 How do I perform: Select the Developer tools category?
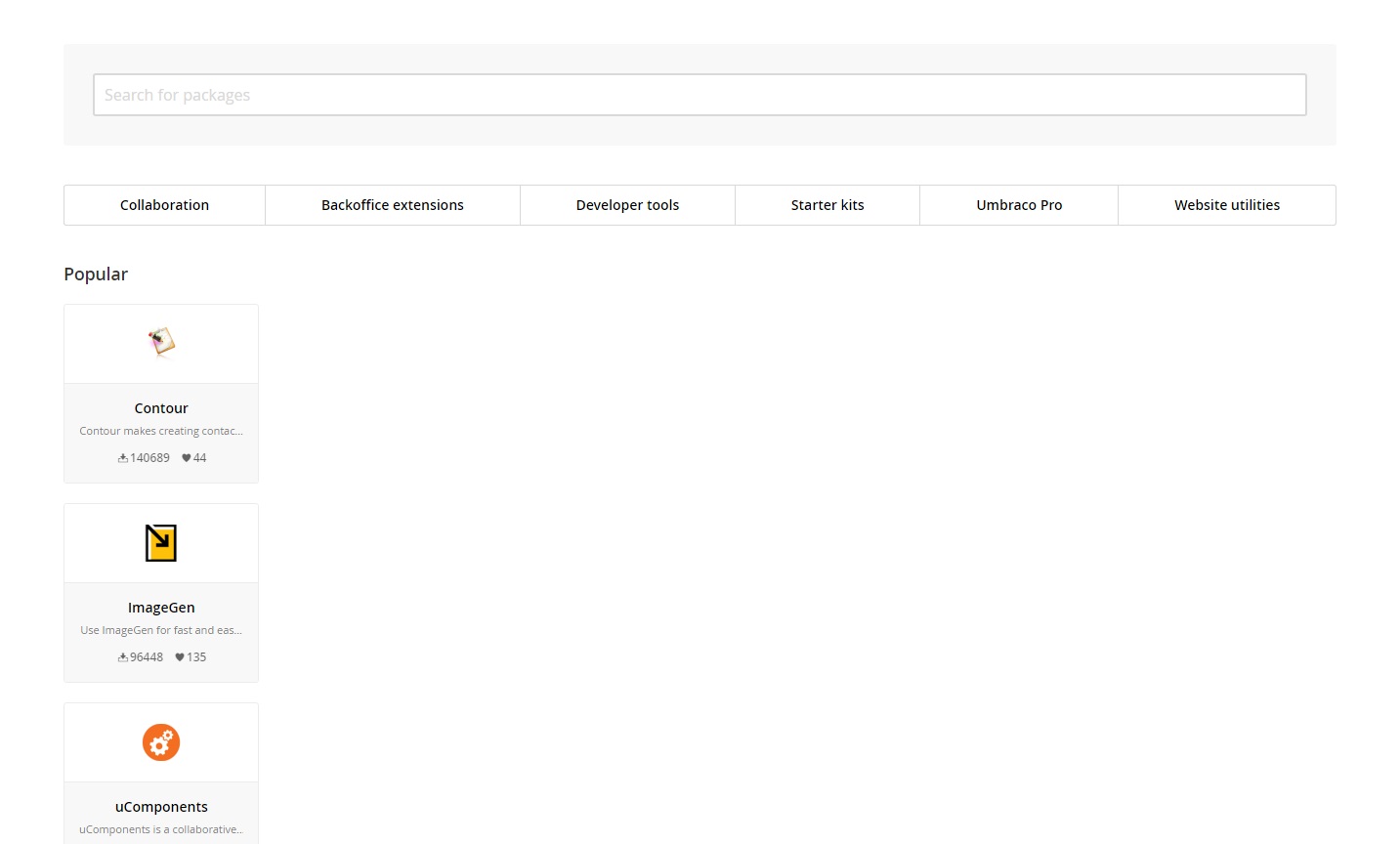627,205
